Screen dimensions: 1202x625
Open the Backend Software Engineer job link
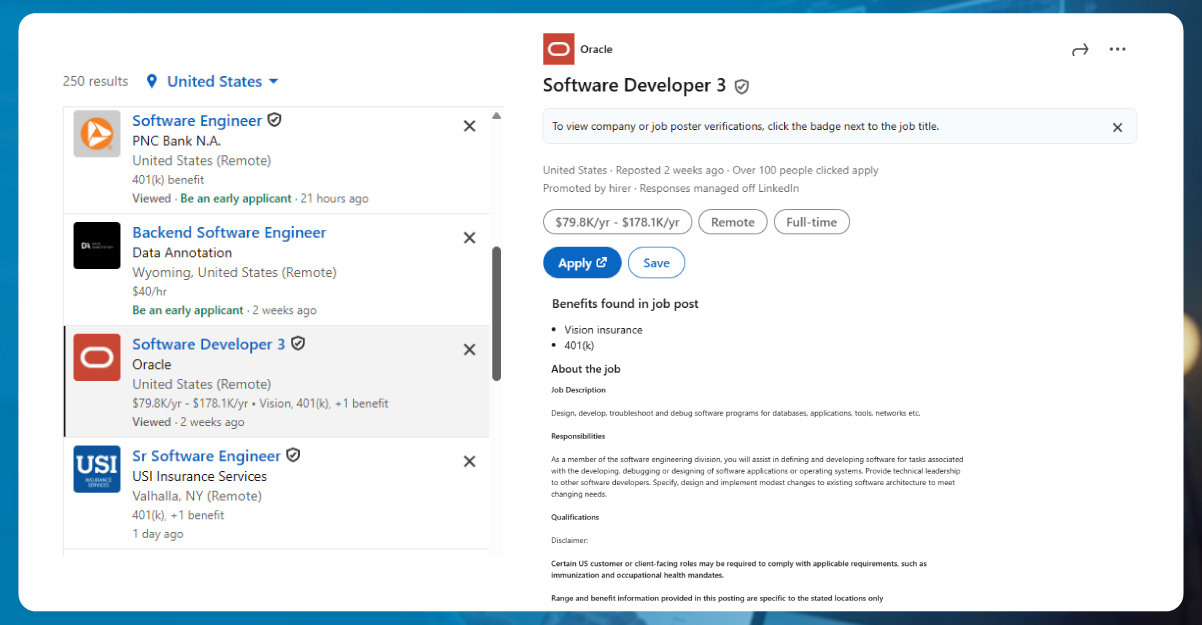tap(229, 233)
